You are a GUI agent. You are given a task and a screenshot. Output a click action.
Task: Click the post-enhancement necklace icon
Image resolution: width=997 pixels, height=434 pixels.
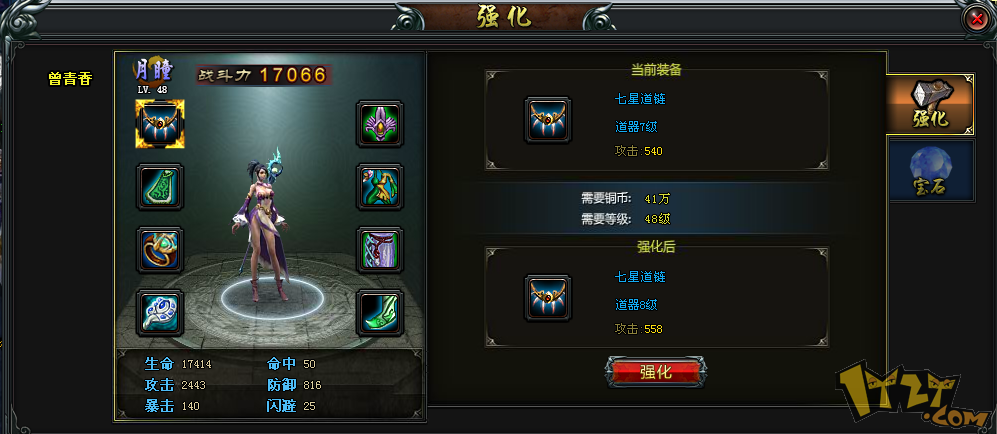tap(547, 297)
